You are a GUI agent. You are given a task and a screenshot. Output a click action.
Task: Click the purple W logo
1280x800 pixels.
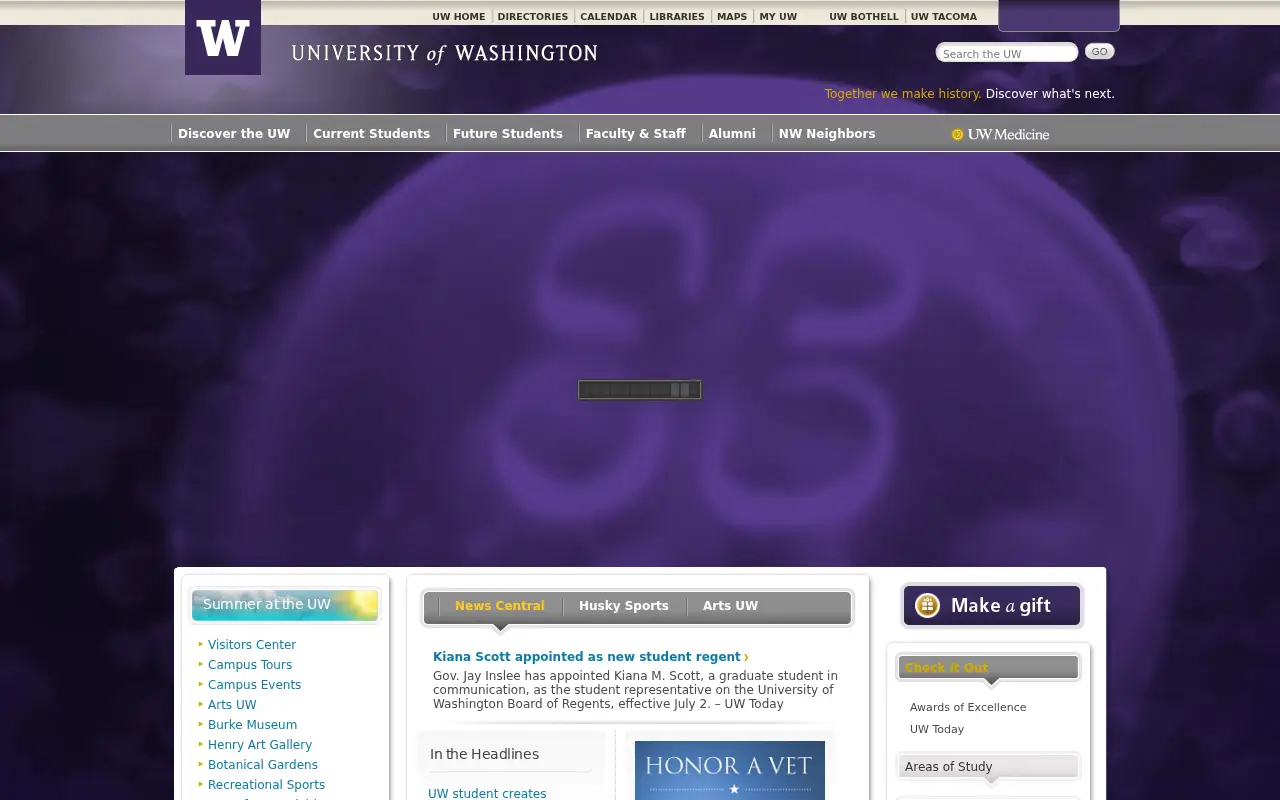(223, 37)
